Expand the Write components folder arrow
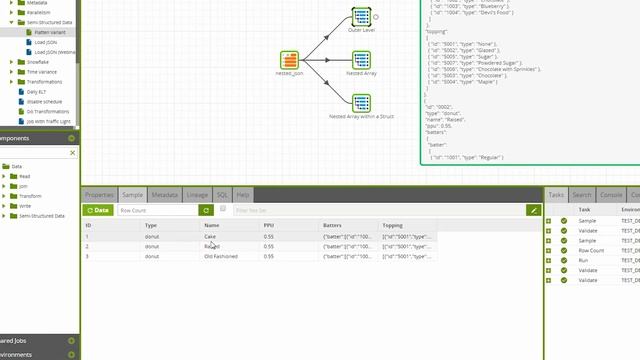Viewport: 640px width, 360px height. click(x=4, y=206)
